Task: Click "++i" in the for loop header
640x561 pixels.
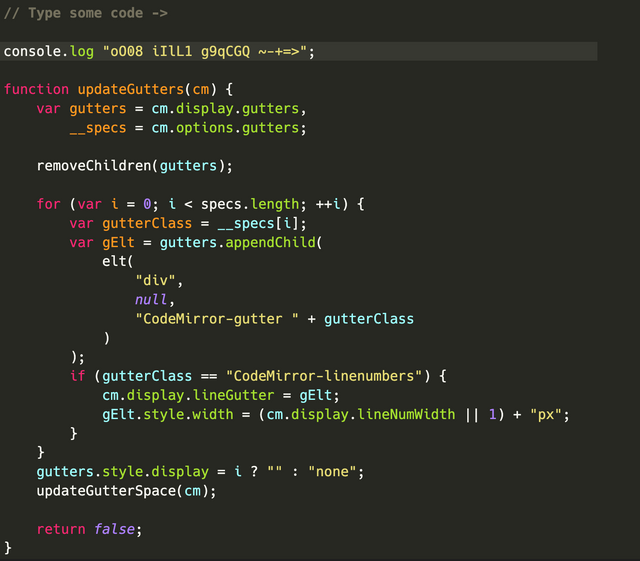Action: 328,204
